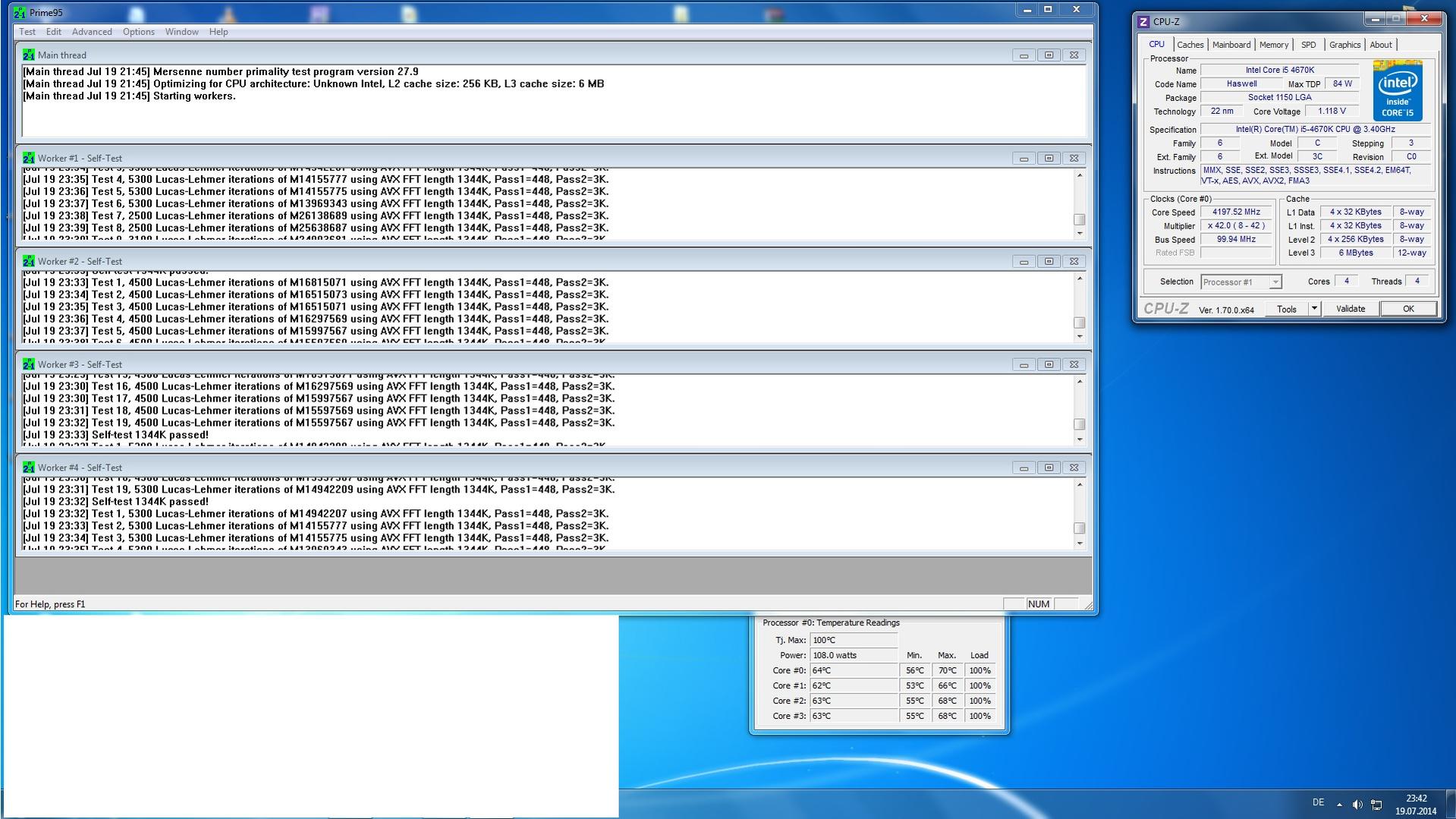Switch to the Mainboard tab in CPU-Z
This screenshot has width=1456, height=819.
click(x=1231, y=45)
